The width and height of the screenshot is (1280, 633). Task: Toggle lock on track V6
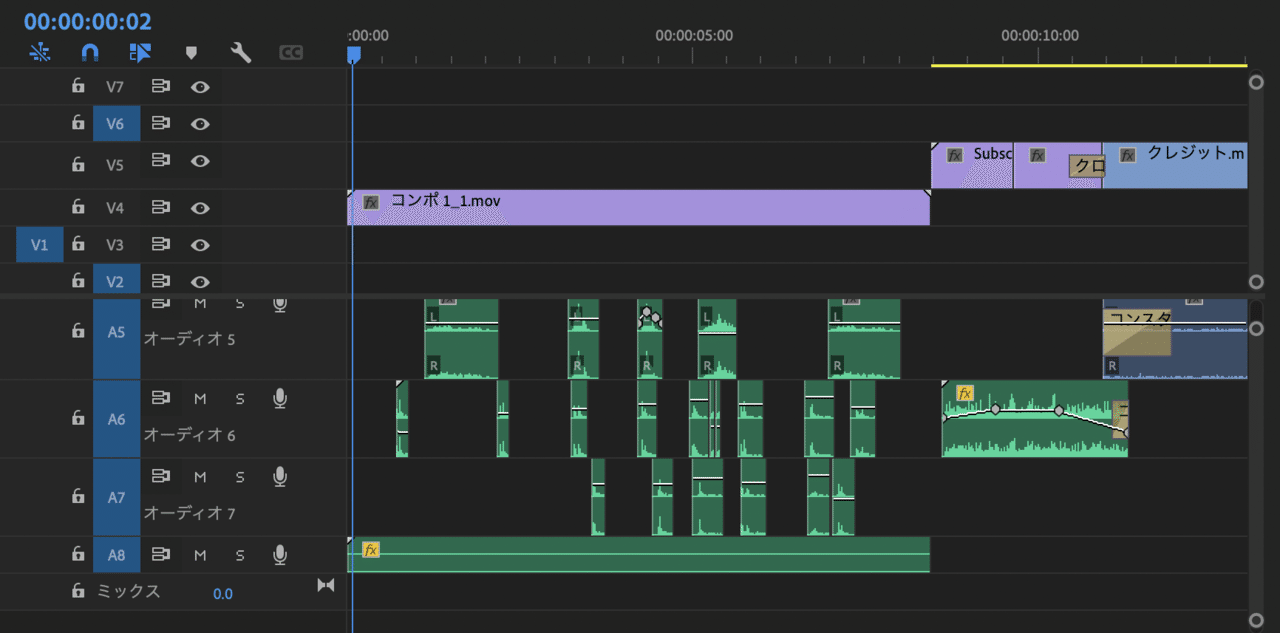tap(78, 123)
